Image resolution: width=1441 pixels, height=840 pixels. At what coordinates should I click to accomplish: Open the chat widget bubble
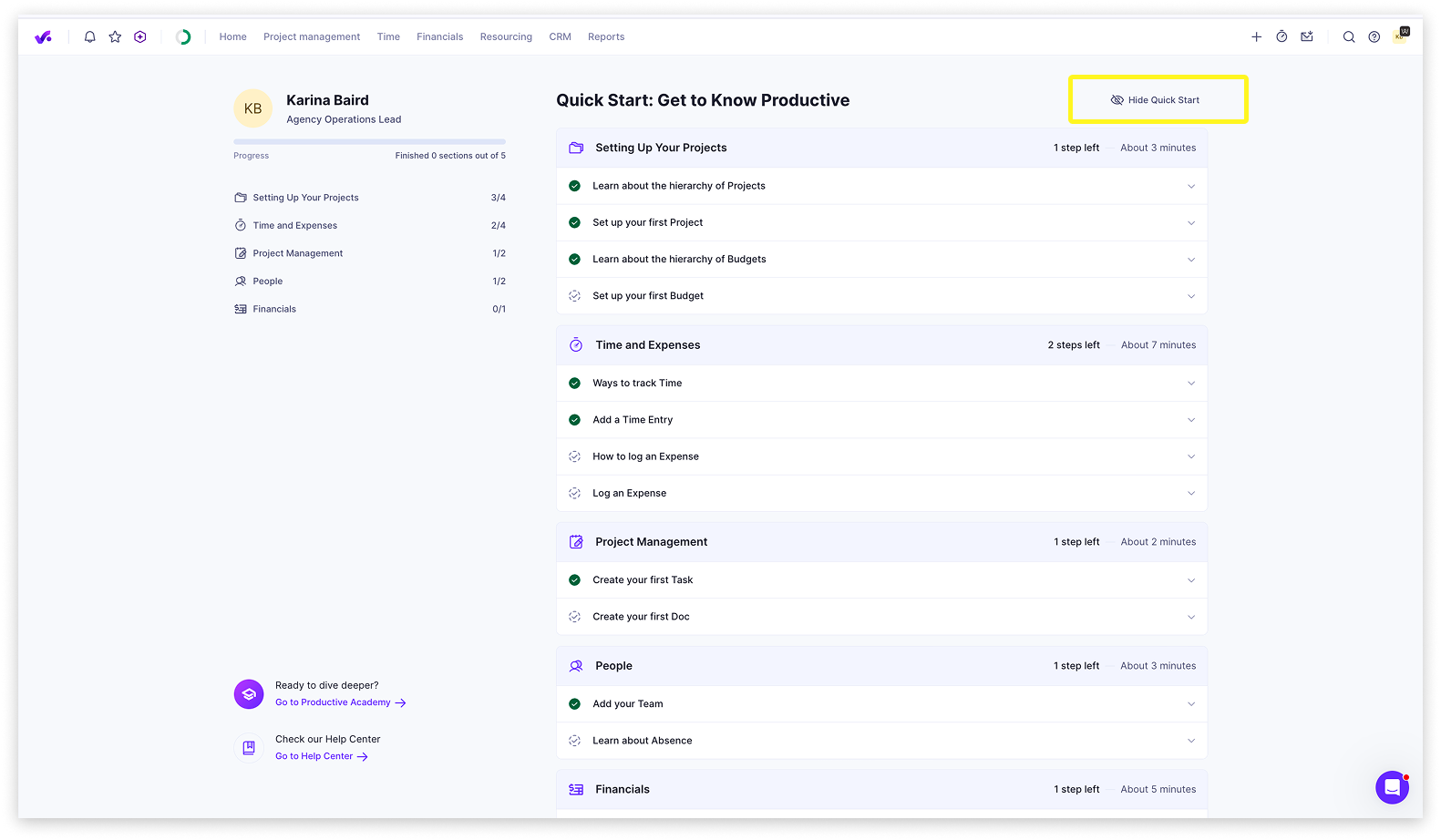click(1393, 787)
